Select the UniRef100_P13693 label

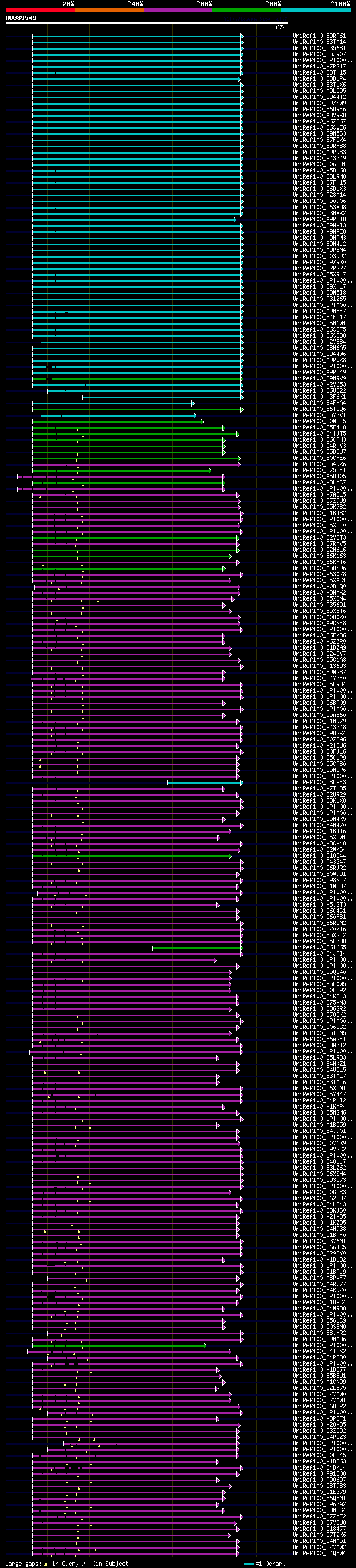click(319, 666)
